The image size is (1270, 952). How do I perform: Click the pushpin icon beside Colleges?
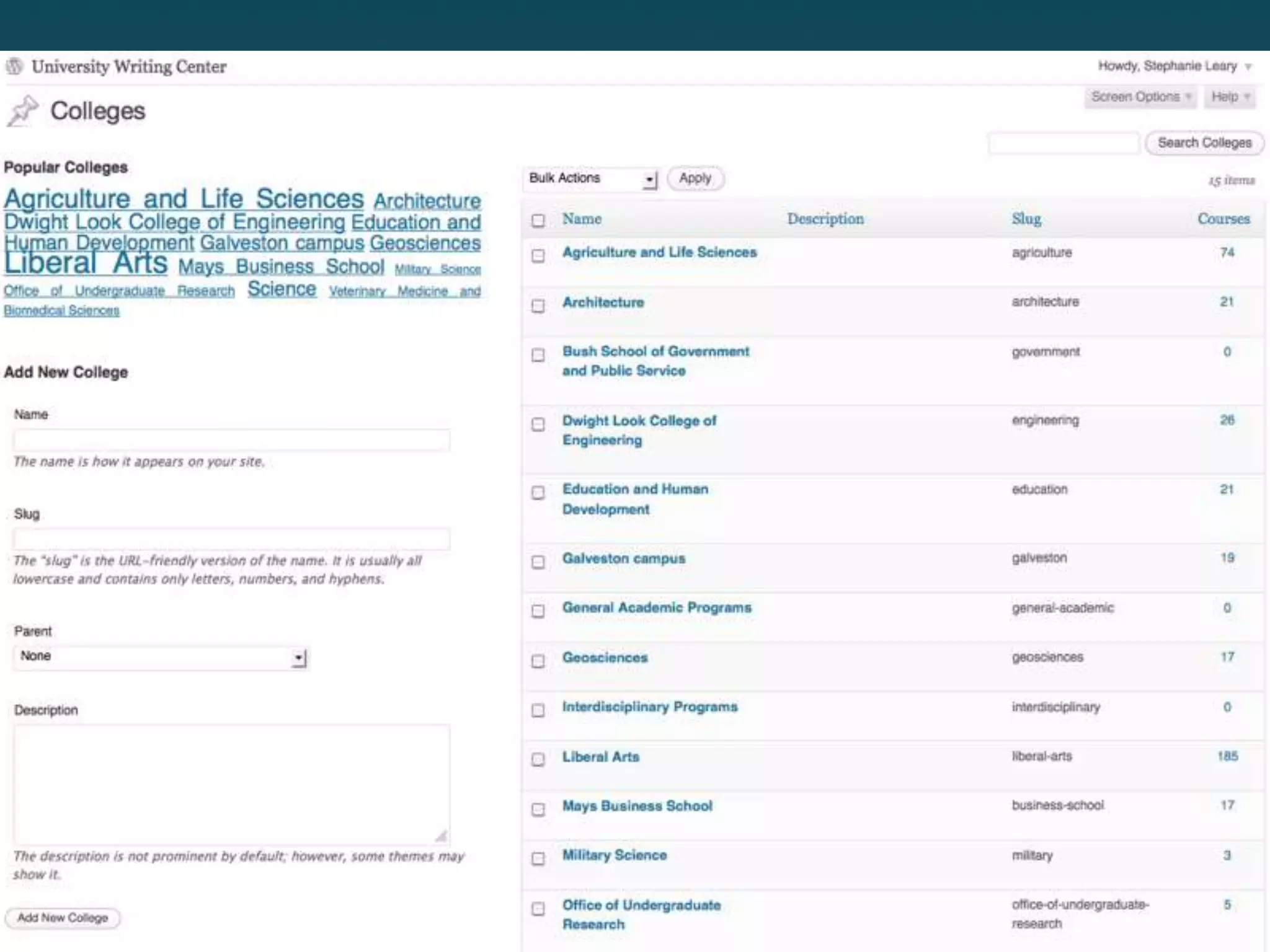point(23,111)
